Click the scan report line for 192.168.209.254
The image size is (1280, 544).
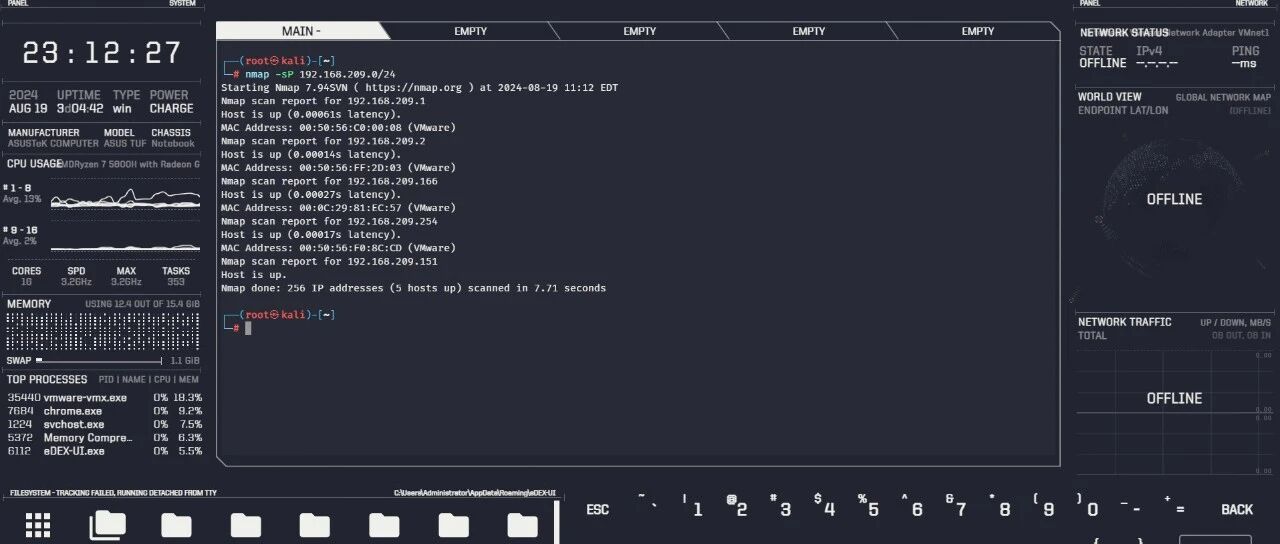click(329, 221)
